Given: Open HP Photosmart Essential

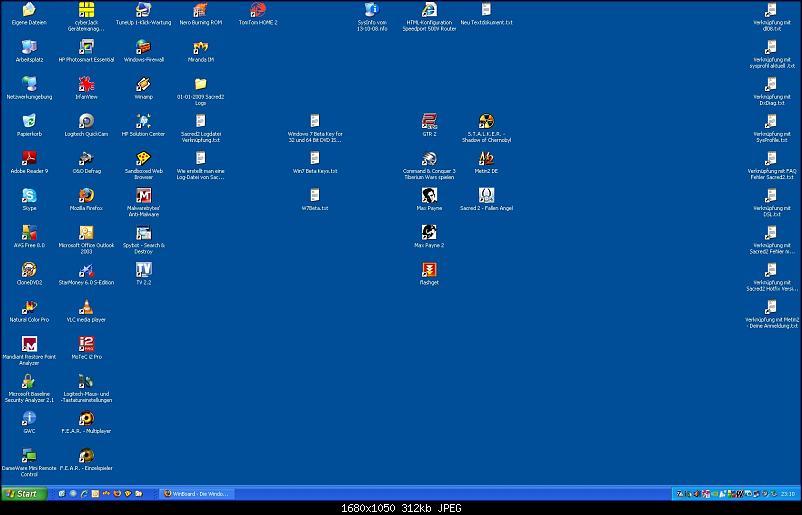Looking at the screenshot, I should pos(86,47).
